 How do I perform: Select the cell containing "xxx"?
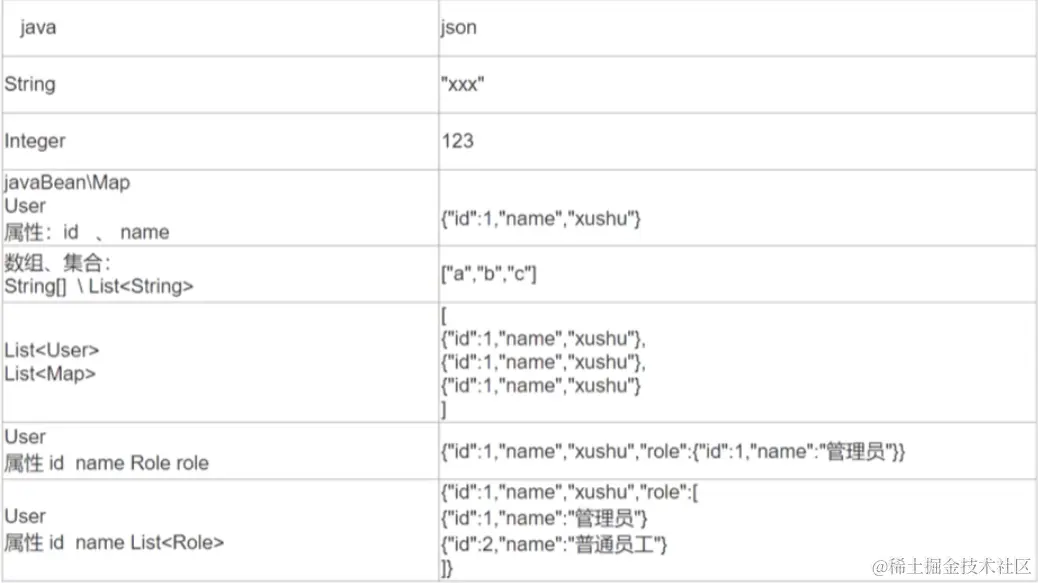coord(462,85)
